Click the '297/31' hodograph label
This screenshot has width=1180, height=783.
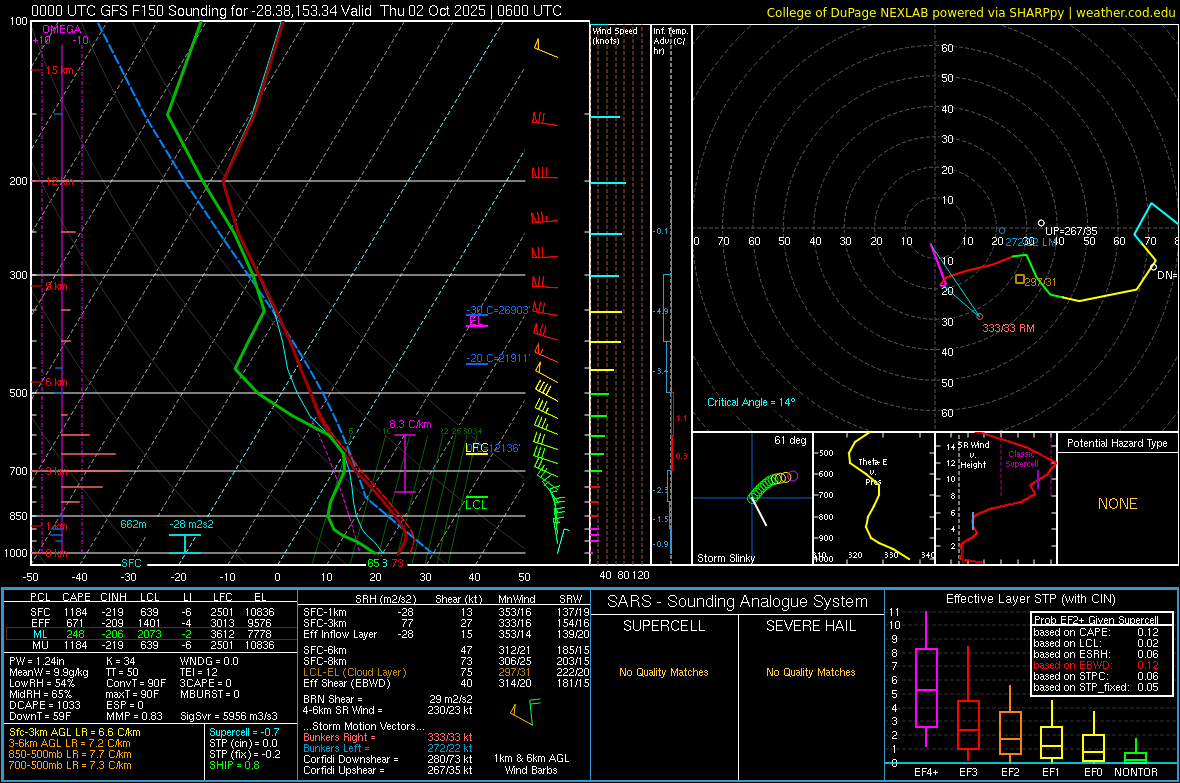1040,282
